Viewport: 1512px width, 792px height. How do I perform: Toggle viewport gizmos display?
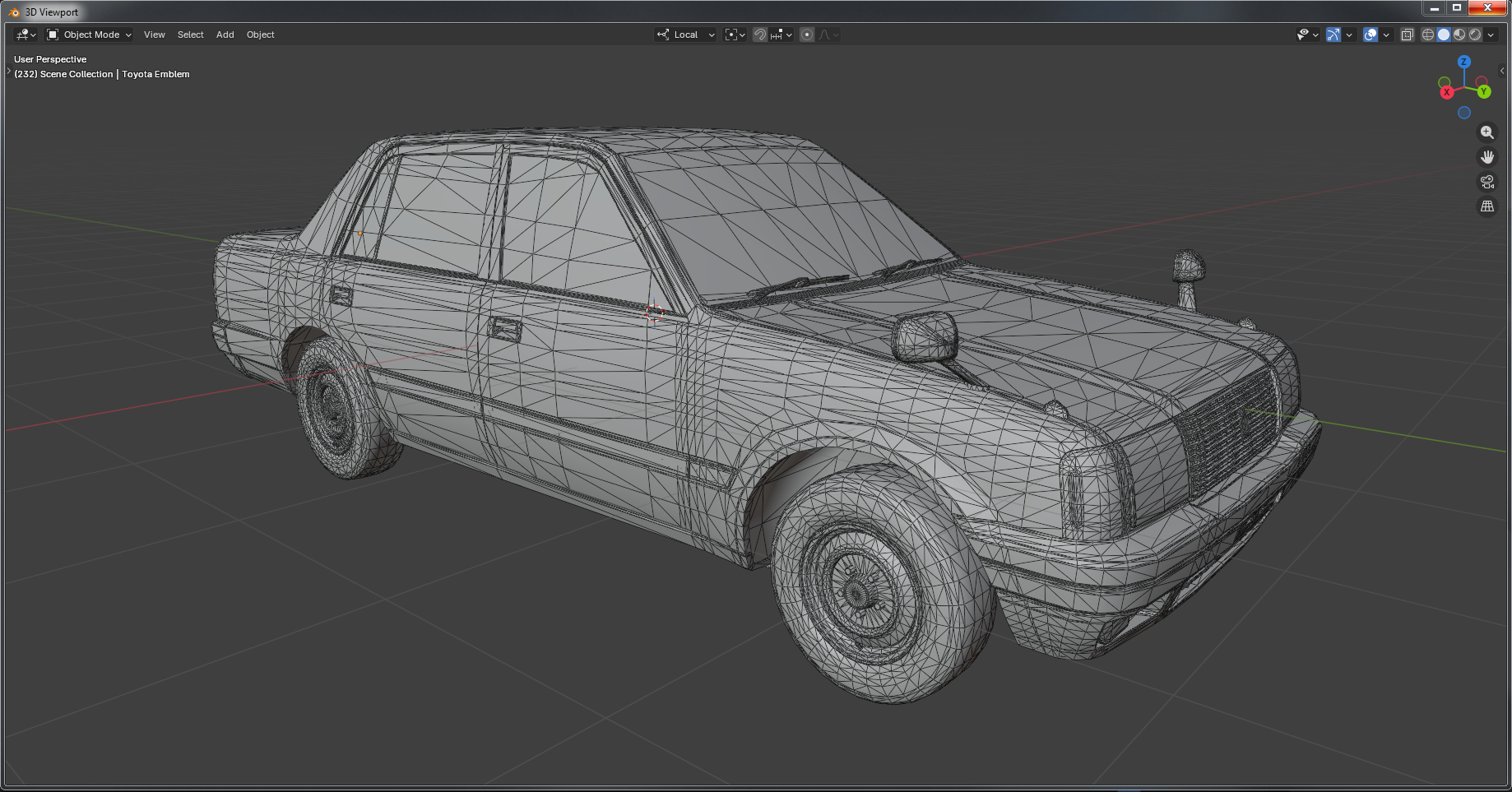(x=1333, y=35)
